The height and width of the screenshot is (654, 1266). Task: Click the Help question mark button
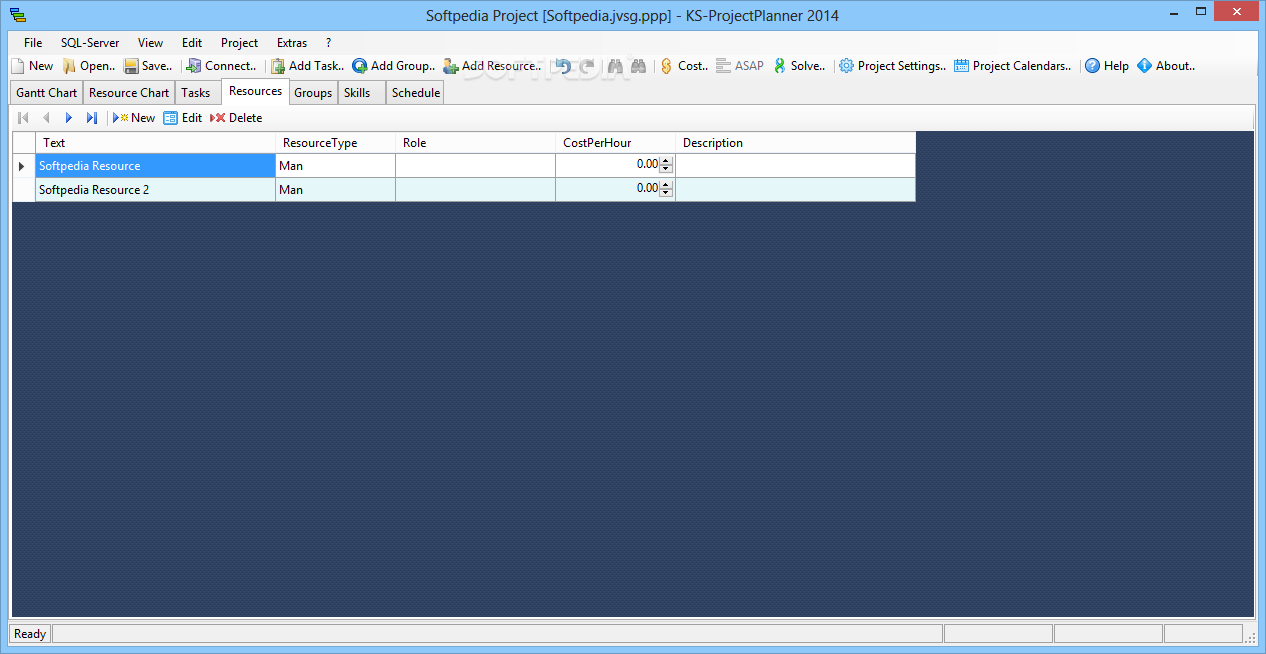coord(1107,66)
